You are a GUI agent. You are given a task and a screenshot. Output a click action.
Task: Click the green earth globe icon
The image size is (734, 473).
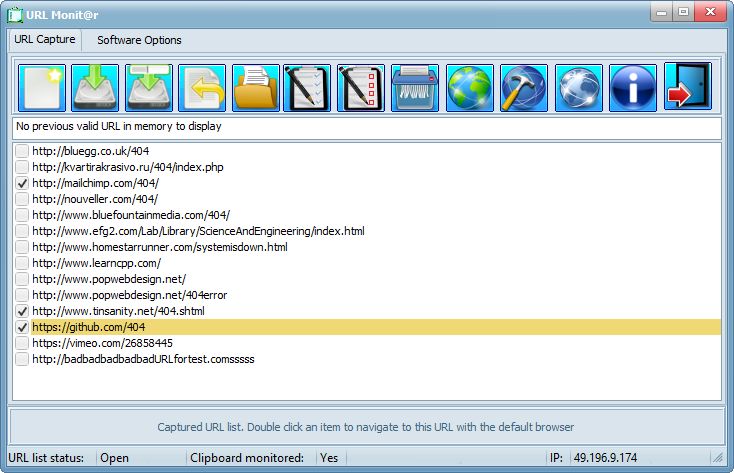tap(470, 88)
